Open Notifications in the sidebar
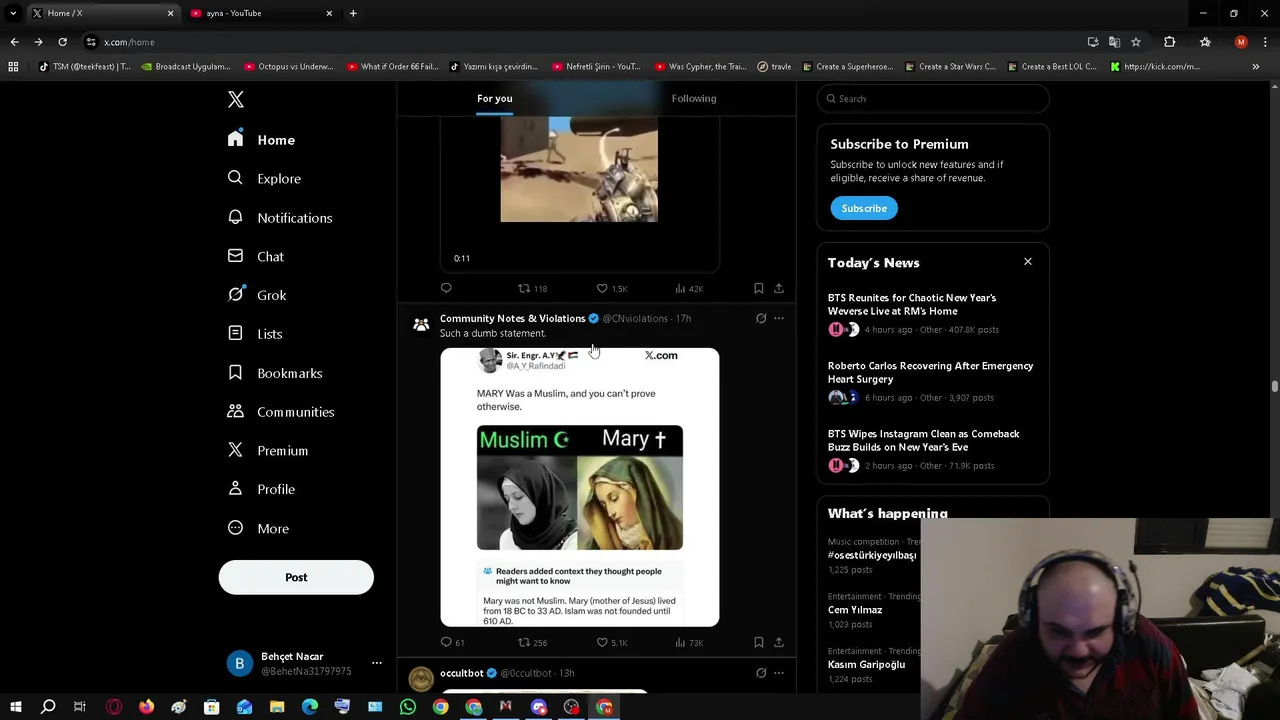The width and height of the screenshot is (1280, 720). [280, 217]
